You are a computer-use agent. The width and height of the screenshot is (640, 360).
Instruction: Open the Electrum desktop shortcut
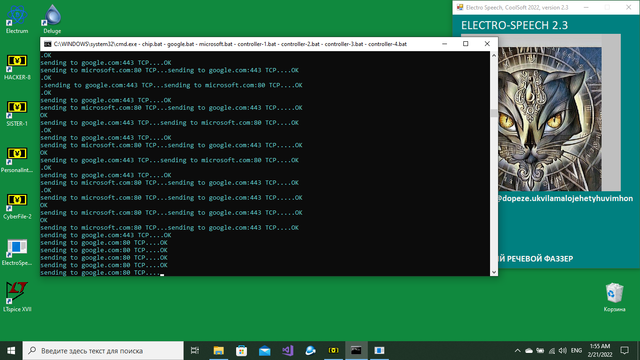click(17, 18)
